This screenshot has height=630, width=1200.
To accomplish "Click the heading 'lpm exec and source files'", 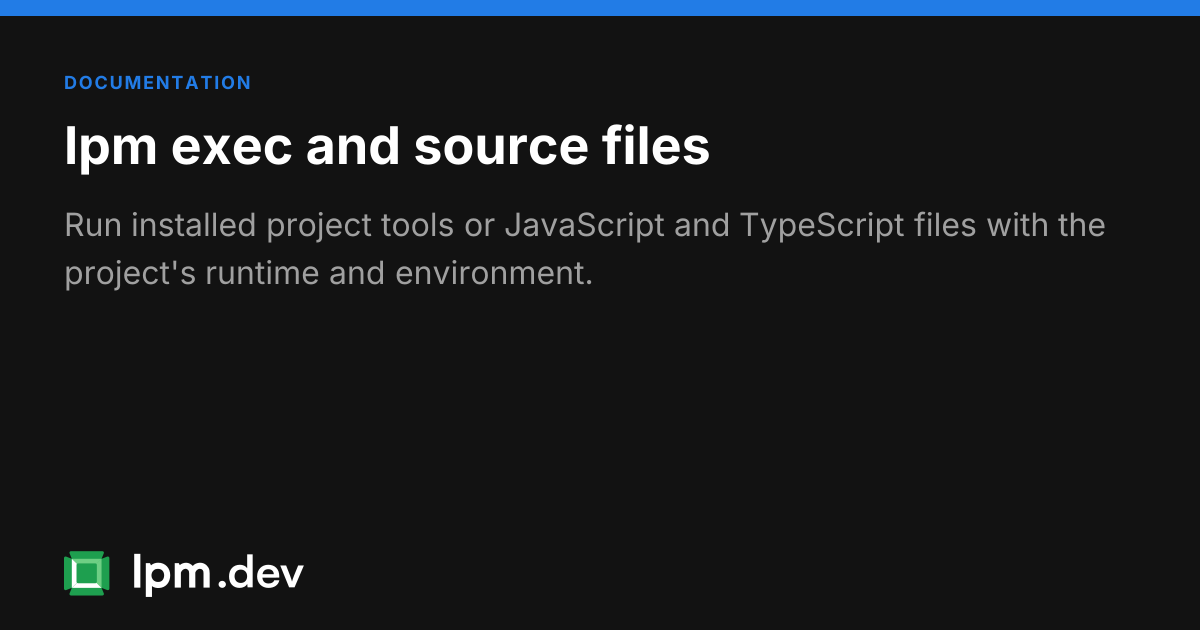I will (387, 146).
